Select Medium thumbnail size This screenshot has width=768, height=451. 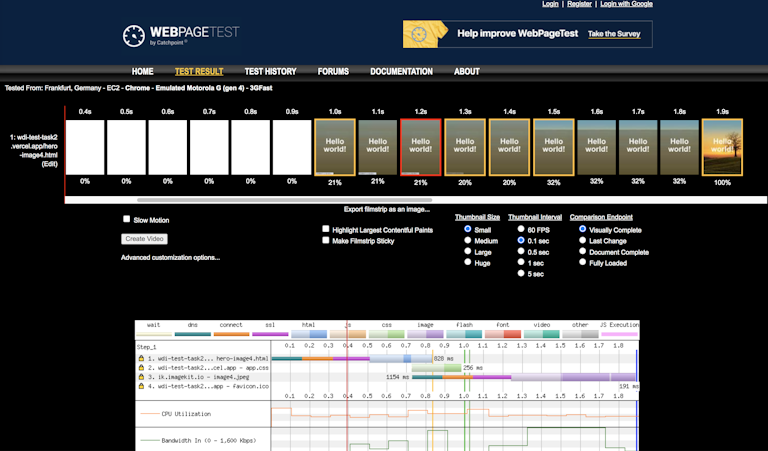tap(468, 241)
